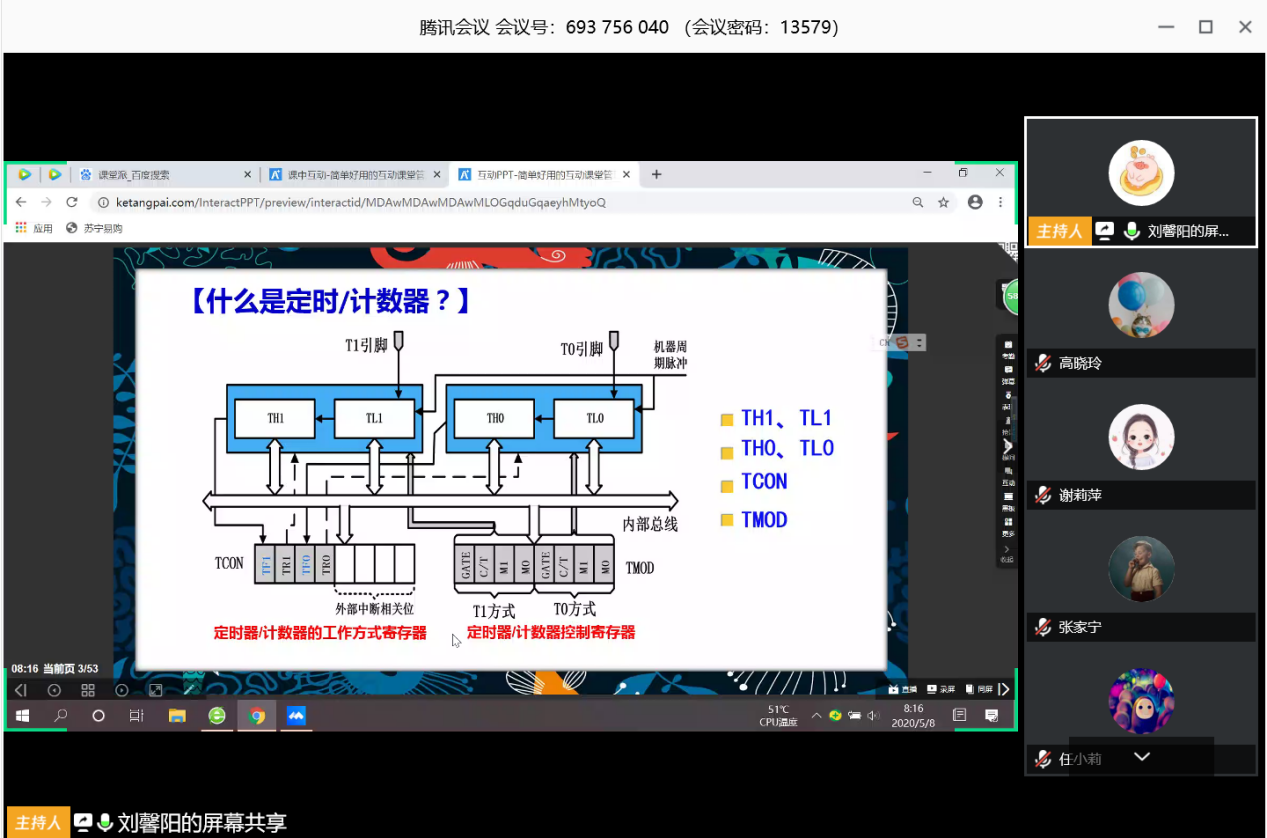Image resolution: width=1267 pixels, height=838 pixels.
Task: Open taskbar clock showing 8:16
Action: click(913, 715)
